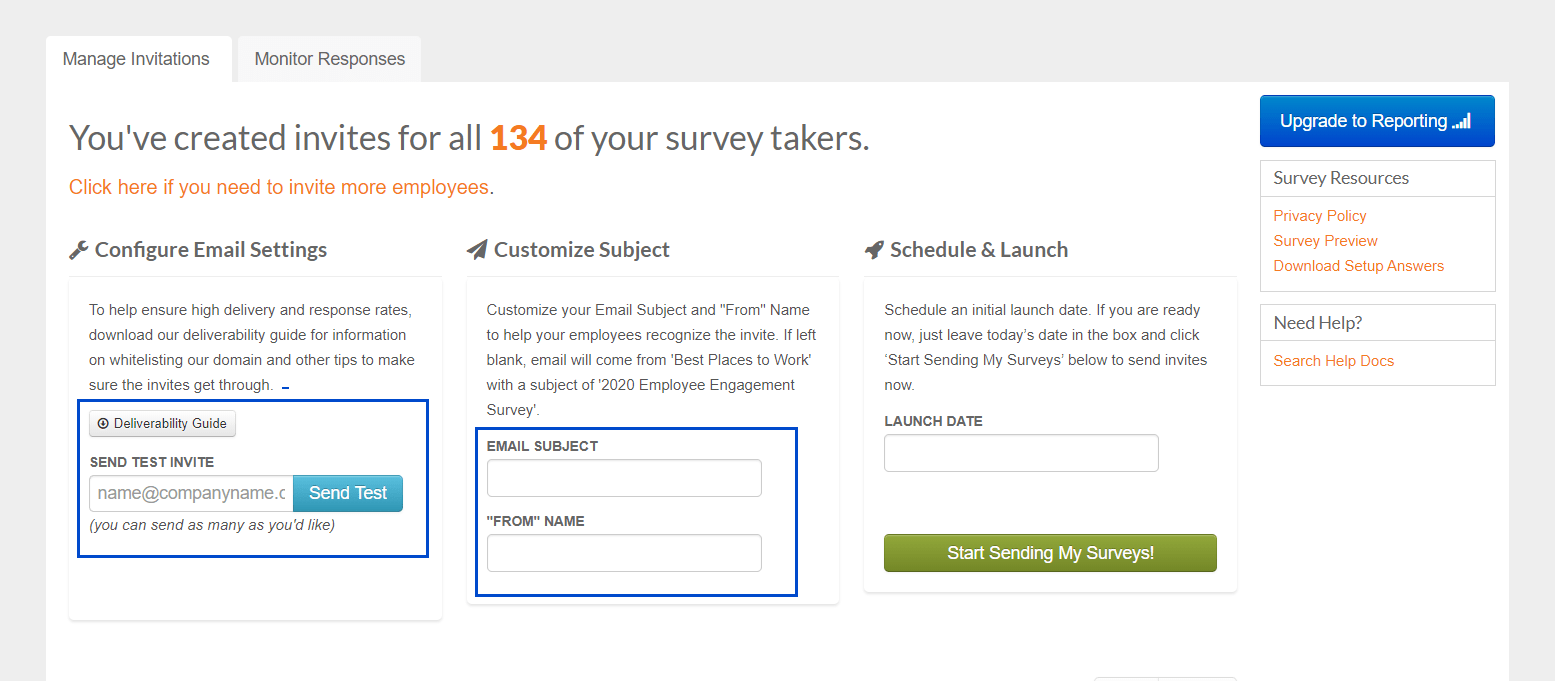Click the wrench icon beside Configure Email Settings
This screenshot has width=1555, height=681.
pyautogui.click(x=79, y=249)
